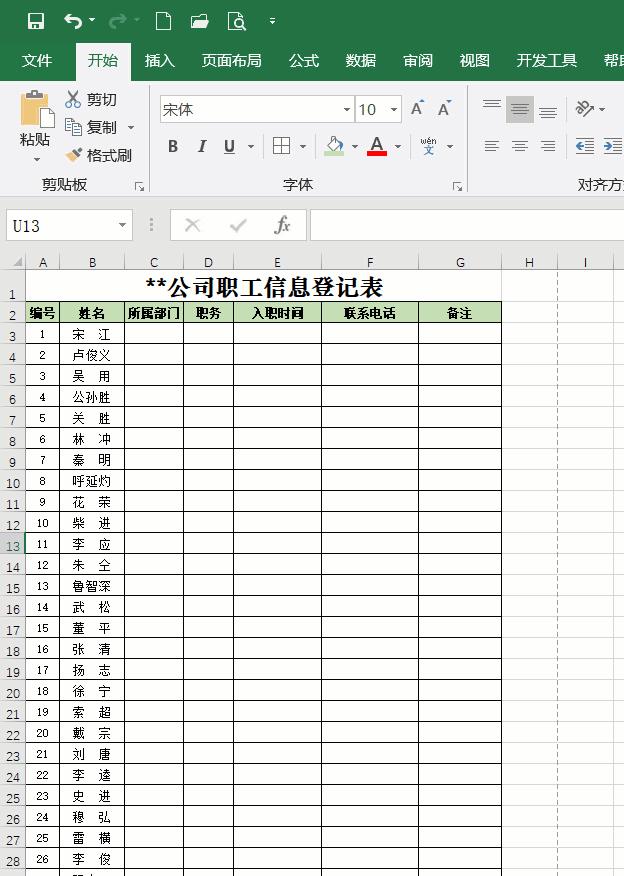The image size is (624, 876).
Task: Apply fill color paint bucket
Action: (x=334, y=146)
